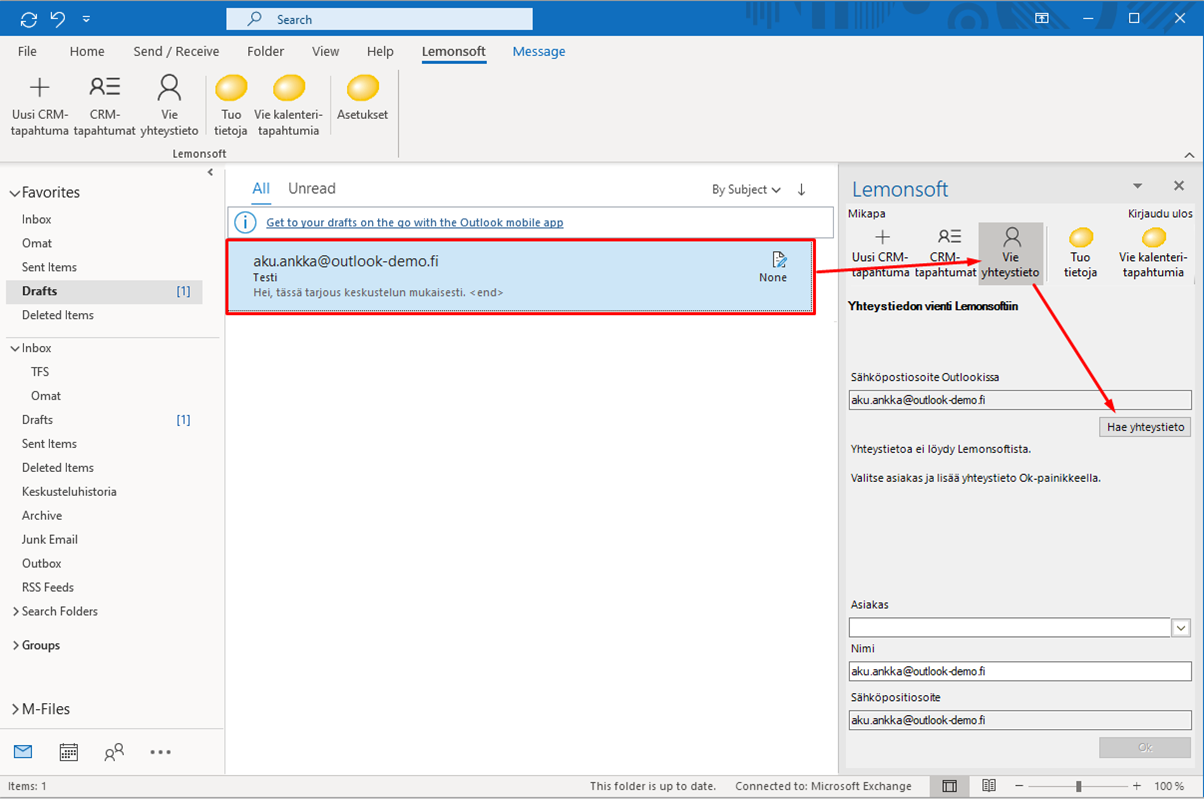
Task: Click Kirjaudu ulos to log out
Action: tap(1160, 213)
